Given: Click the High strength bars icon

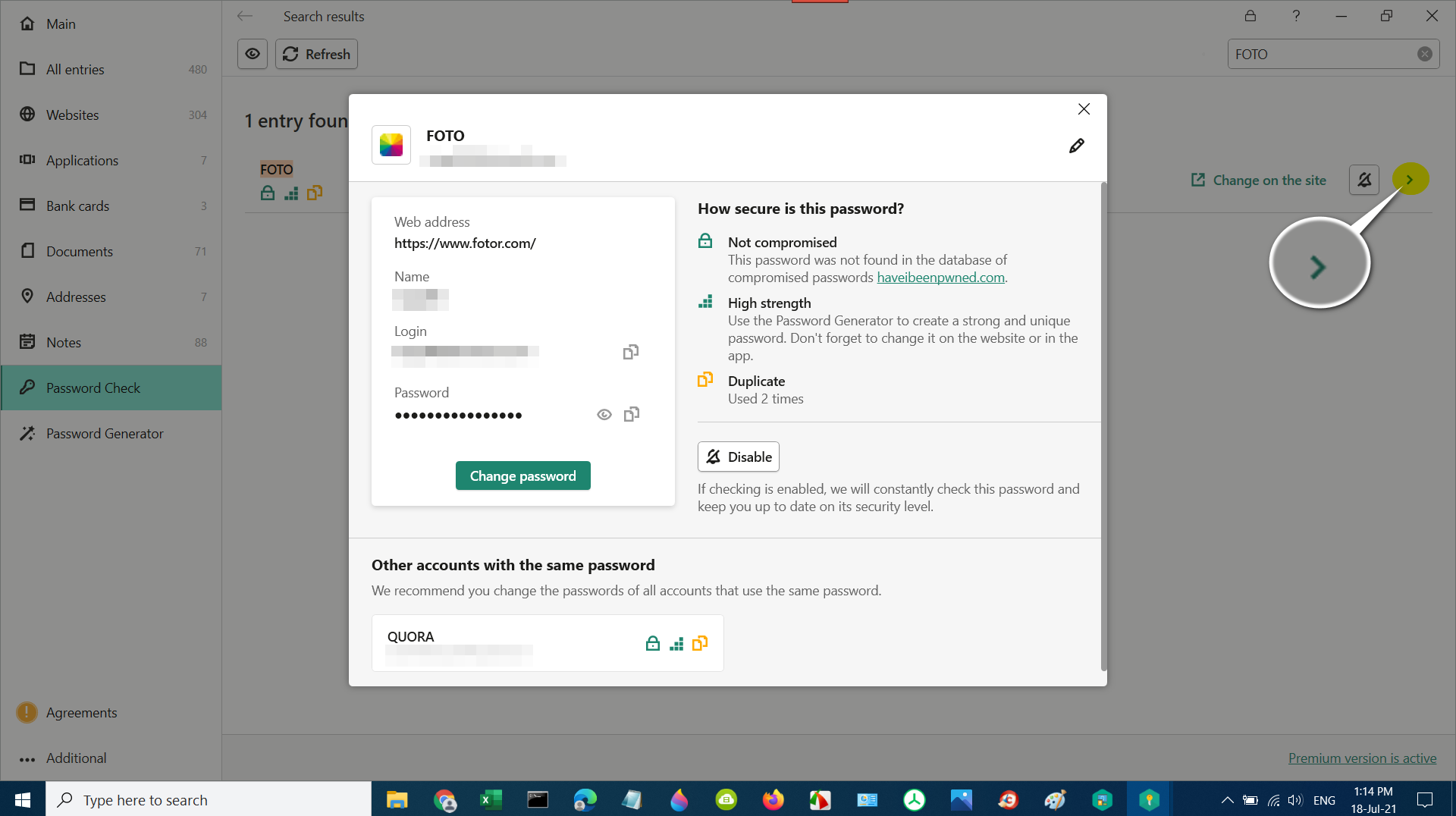Looking at the screenshot, I should tap(705, 302).
